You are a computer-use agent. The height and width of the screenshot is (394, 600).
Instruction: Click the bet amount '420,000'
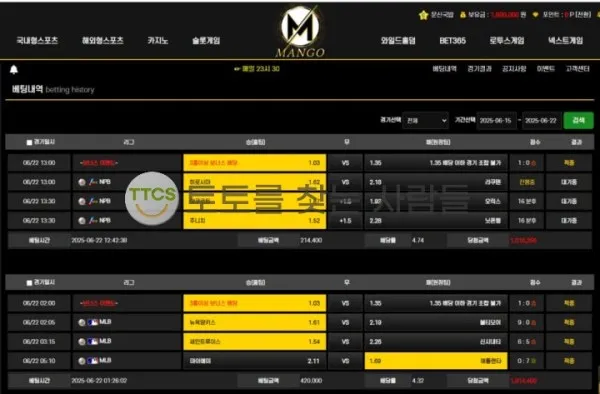point(311,381)
